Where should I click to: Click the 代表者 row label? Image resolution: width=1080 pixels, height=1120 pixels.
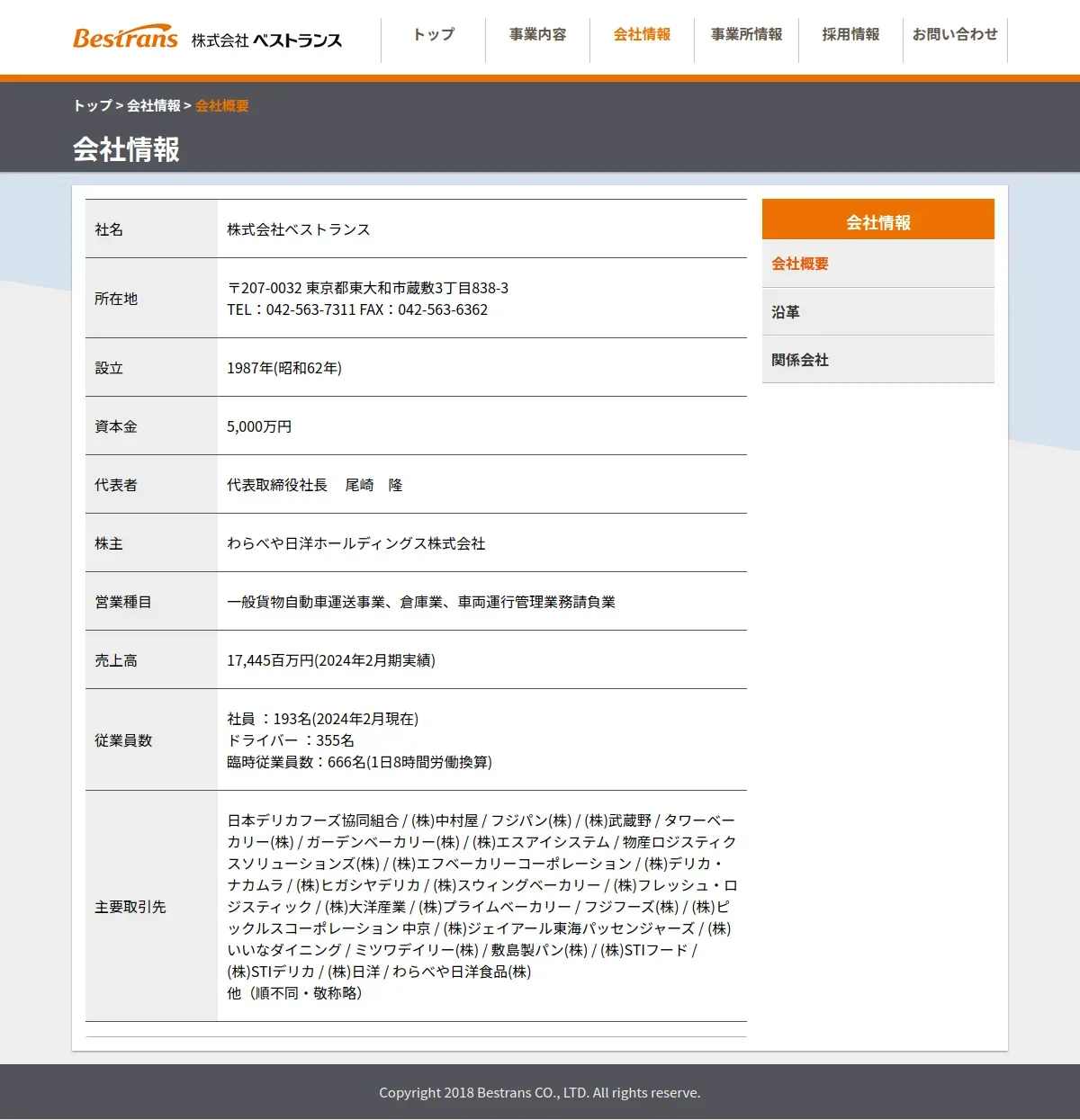pos(116,485)
